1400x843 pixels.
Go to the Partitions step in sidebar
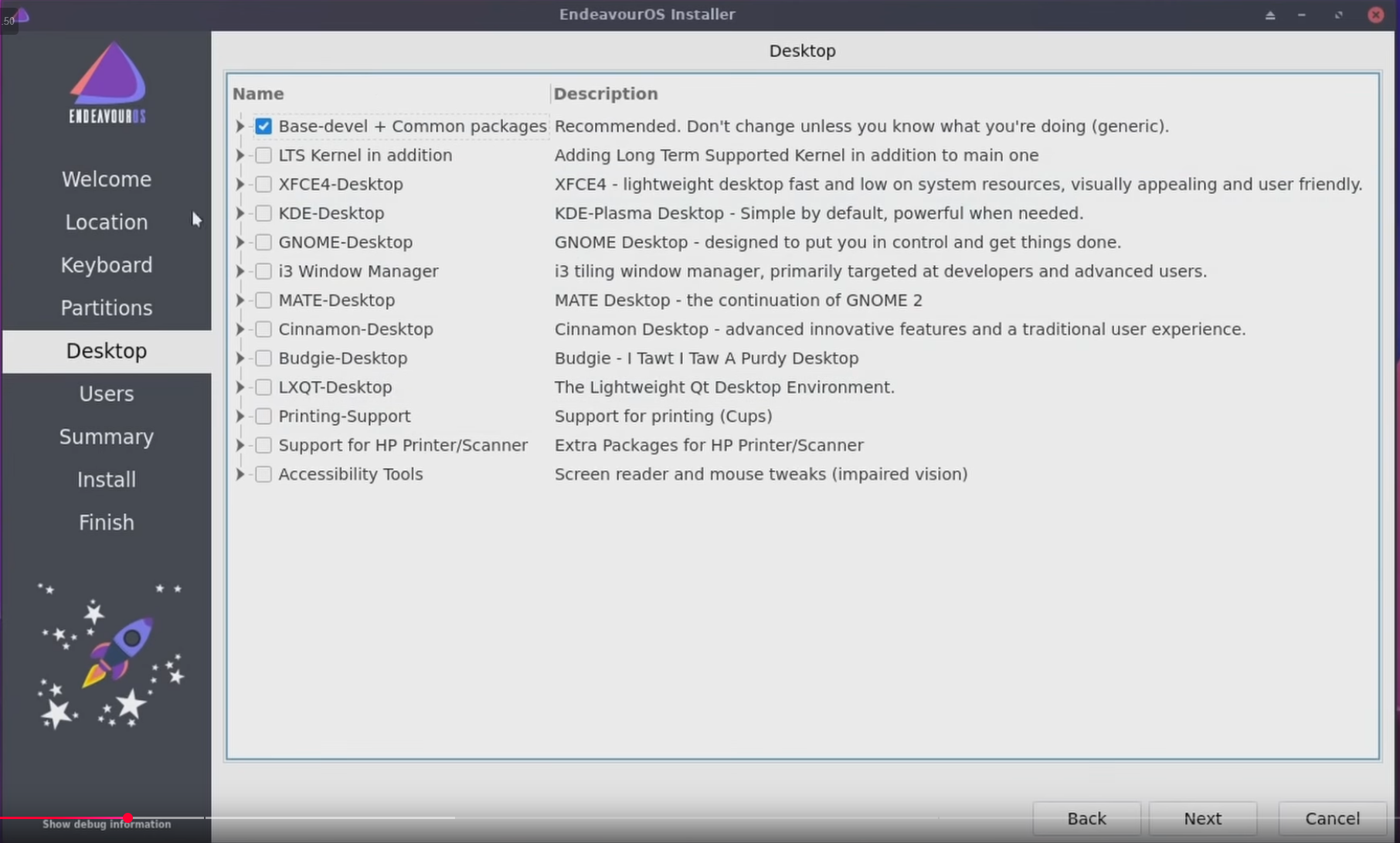107,308
